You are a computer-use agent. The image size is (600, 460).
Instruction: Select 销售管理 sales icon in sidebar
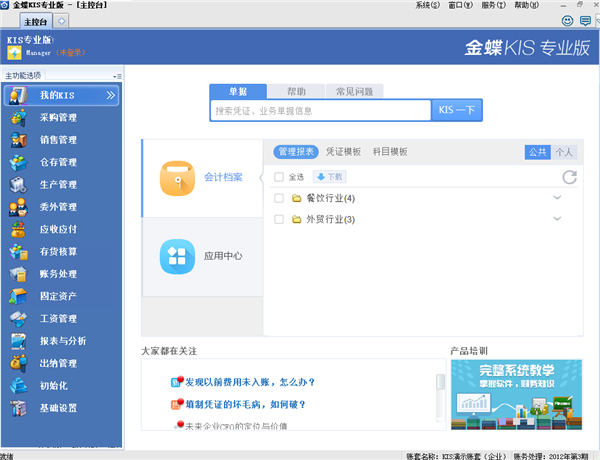(17, 140)
